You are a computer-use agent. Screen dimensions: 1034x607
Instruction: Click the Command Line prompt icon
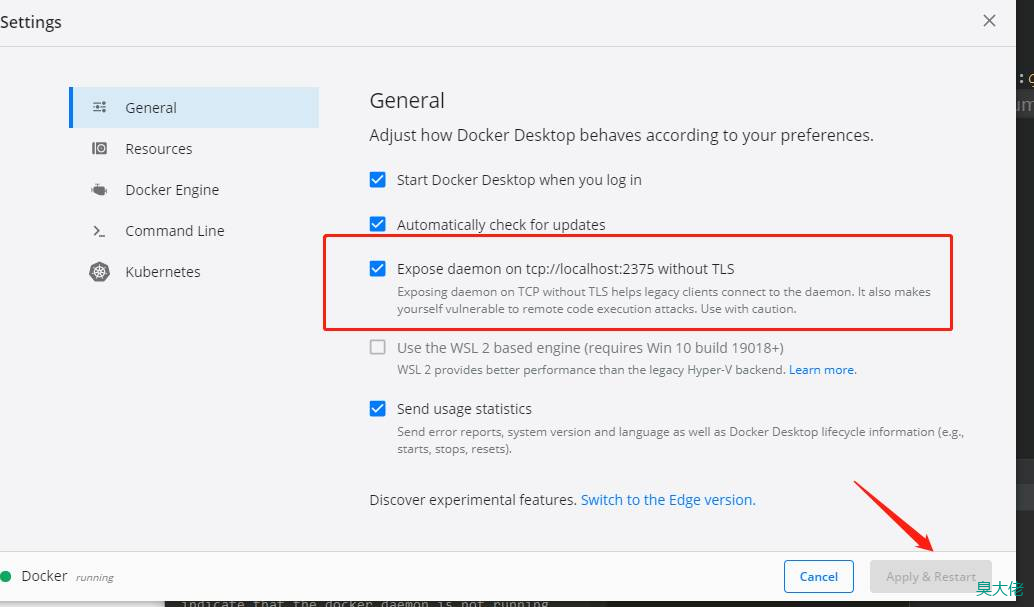[x=99, y=231]
